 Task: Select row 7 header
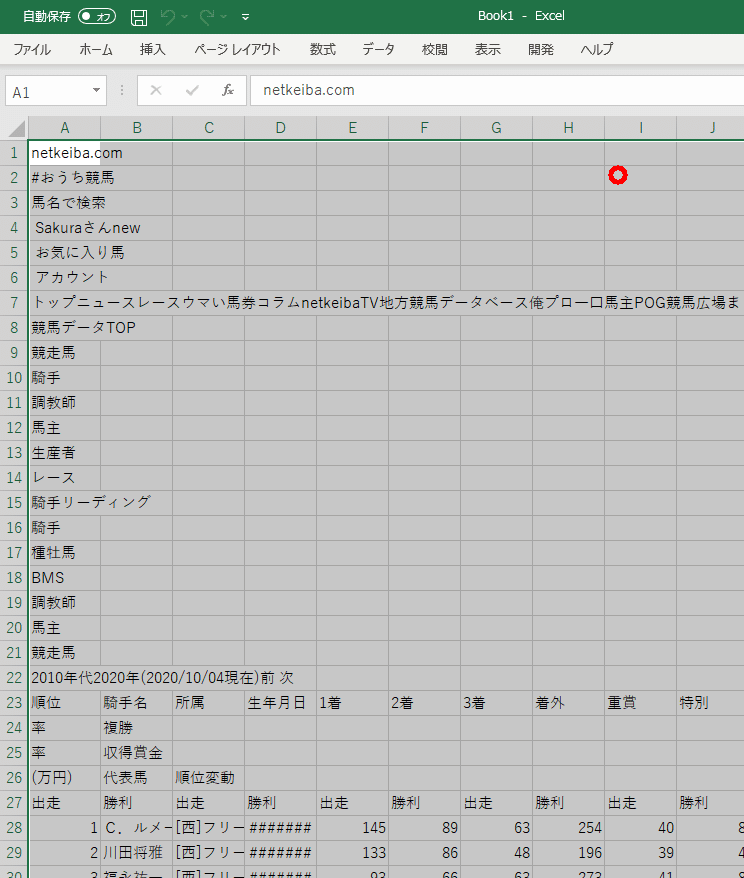click(x=14, y=303)
